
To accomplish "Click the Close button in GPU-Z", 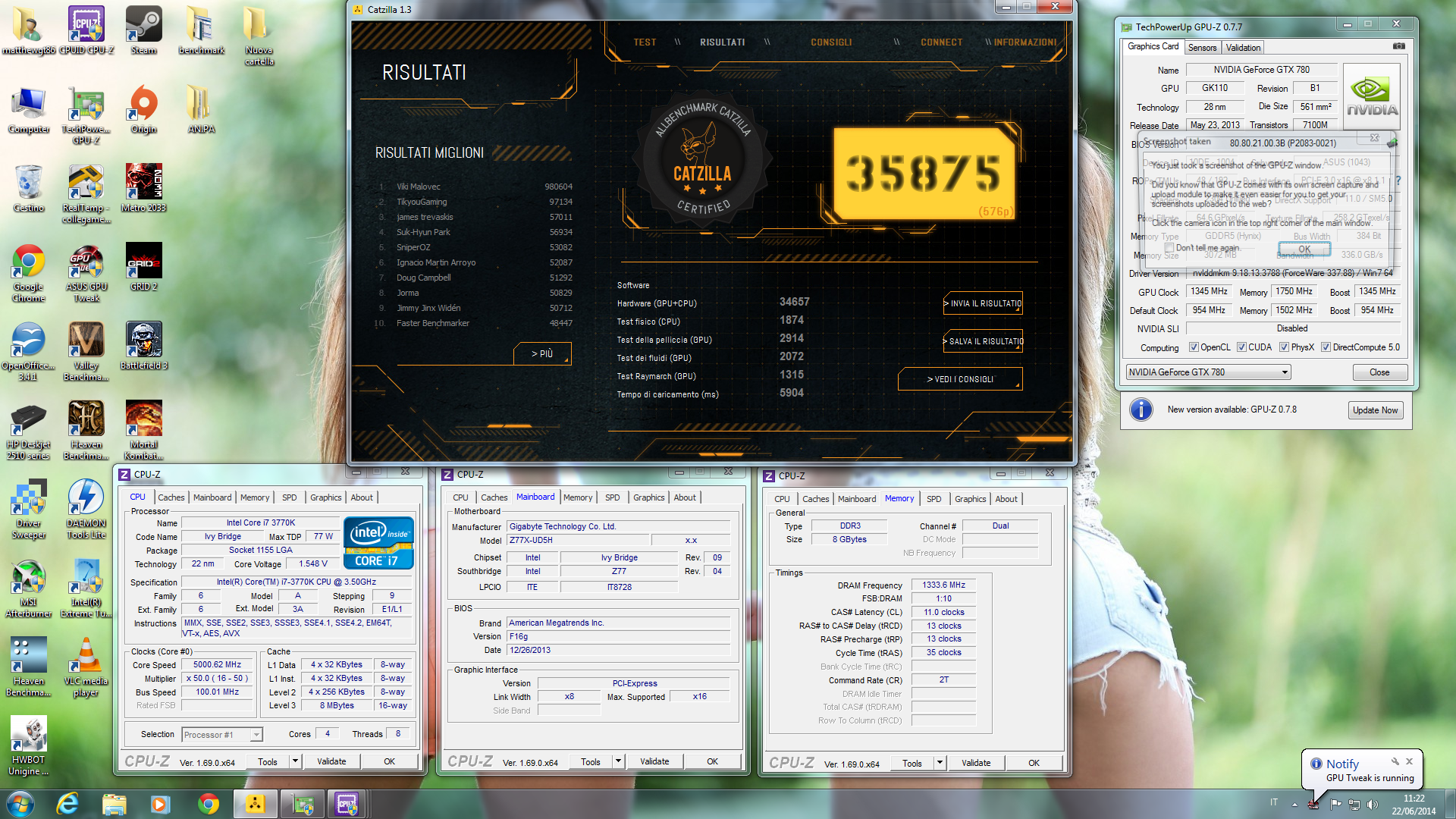I will (x=1379, y=372).
